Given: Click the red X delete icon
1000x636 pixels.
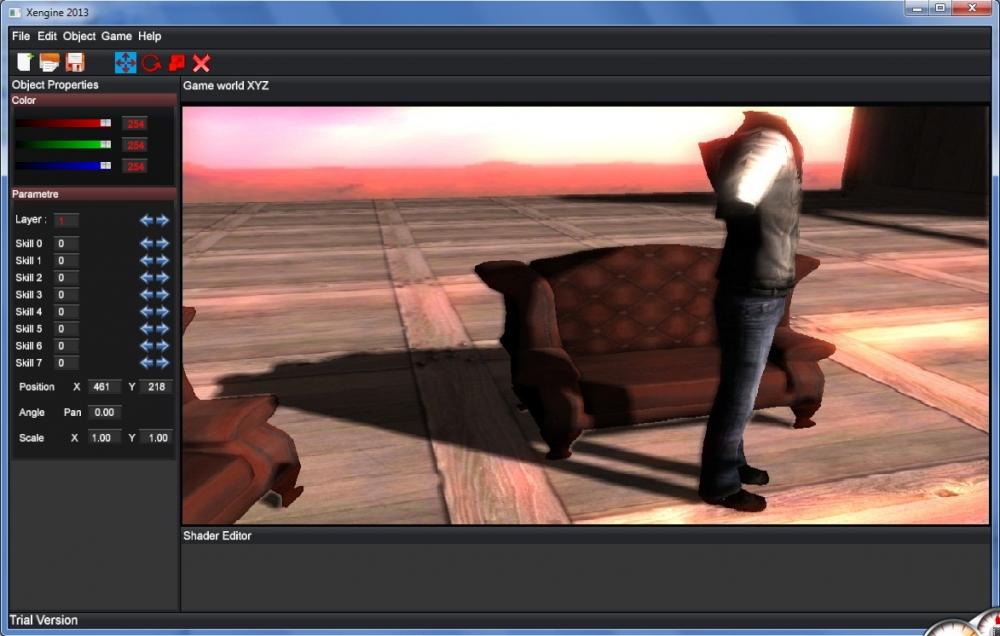Looking at the screenshot, I should 202,63.
